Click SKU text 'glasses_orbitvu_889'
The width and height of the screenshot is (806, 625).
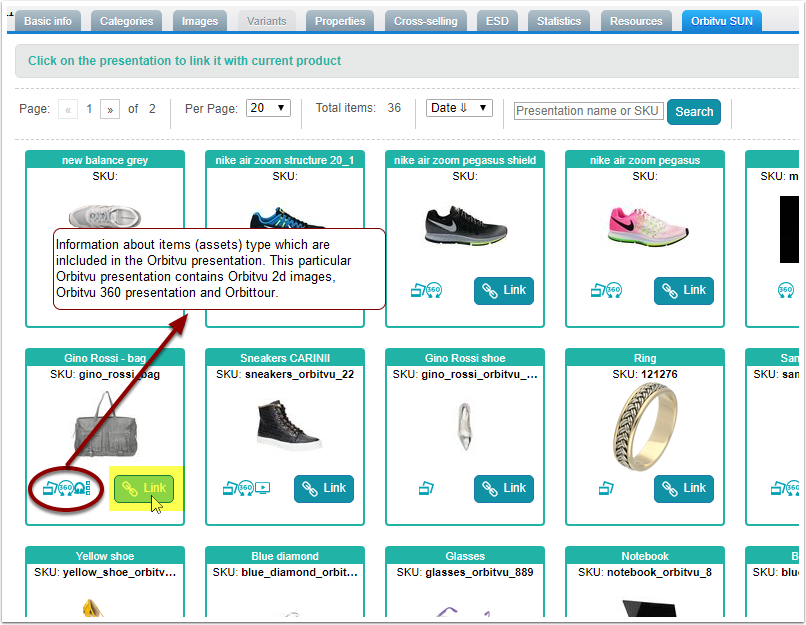(x=479, y=572)
